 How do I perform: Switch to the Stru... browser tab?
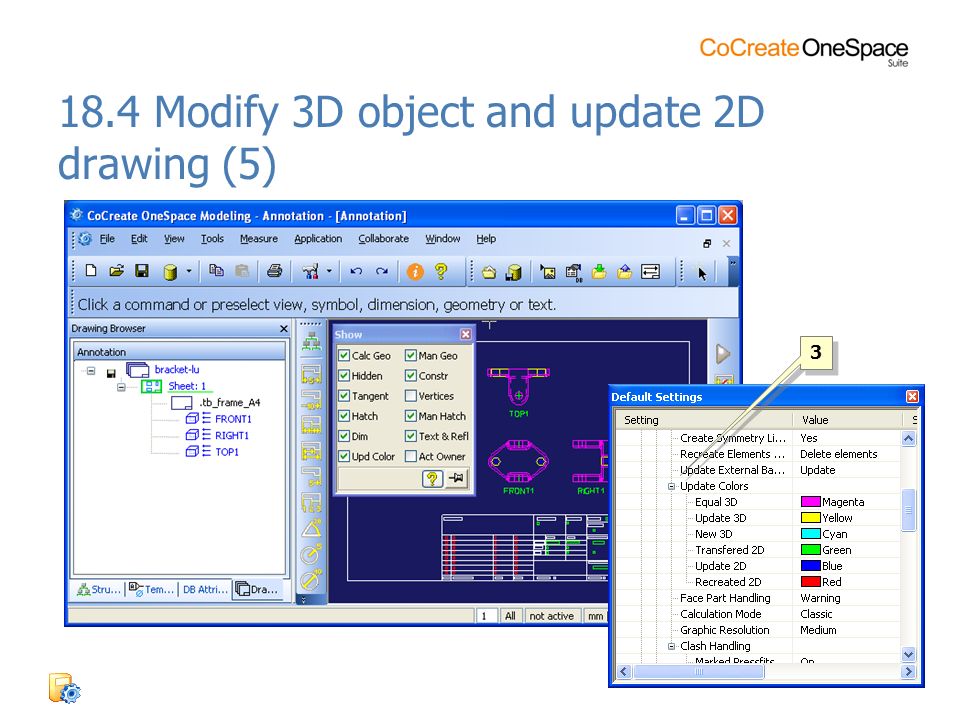point(99,590)
